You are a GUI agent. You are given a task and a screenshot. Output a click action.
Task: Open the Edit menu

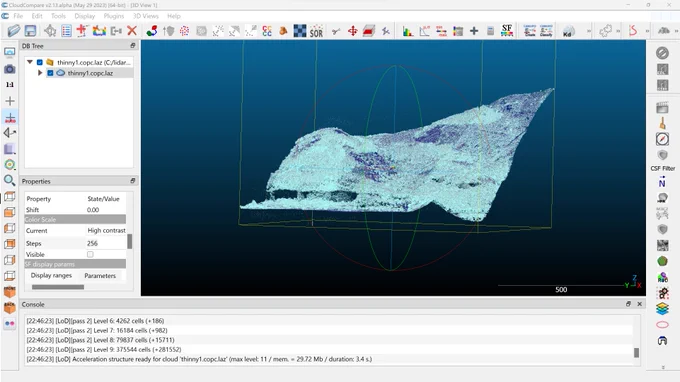(37, 16)
